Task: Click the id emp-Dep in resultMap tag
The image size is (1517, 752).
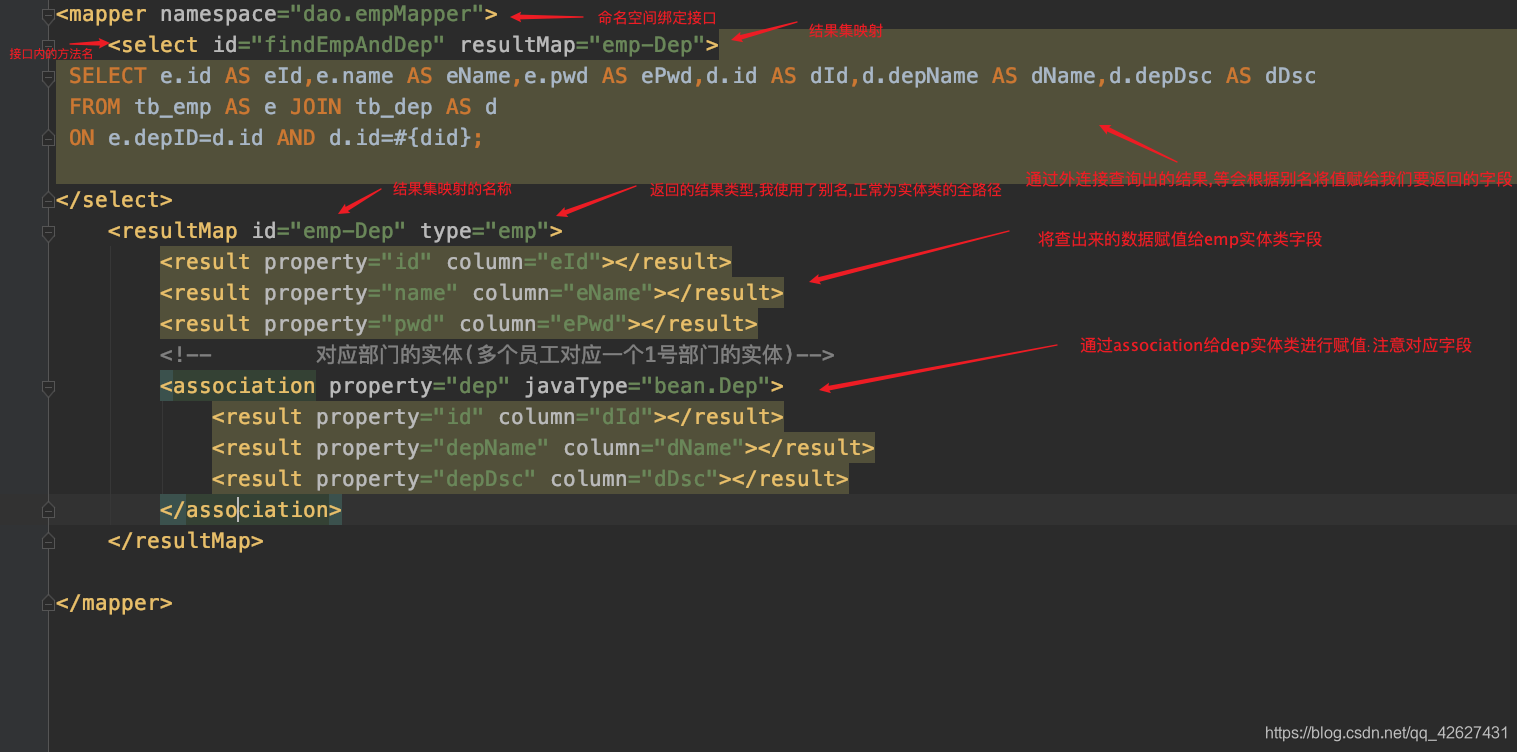Action: (349, 231)
